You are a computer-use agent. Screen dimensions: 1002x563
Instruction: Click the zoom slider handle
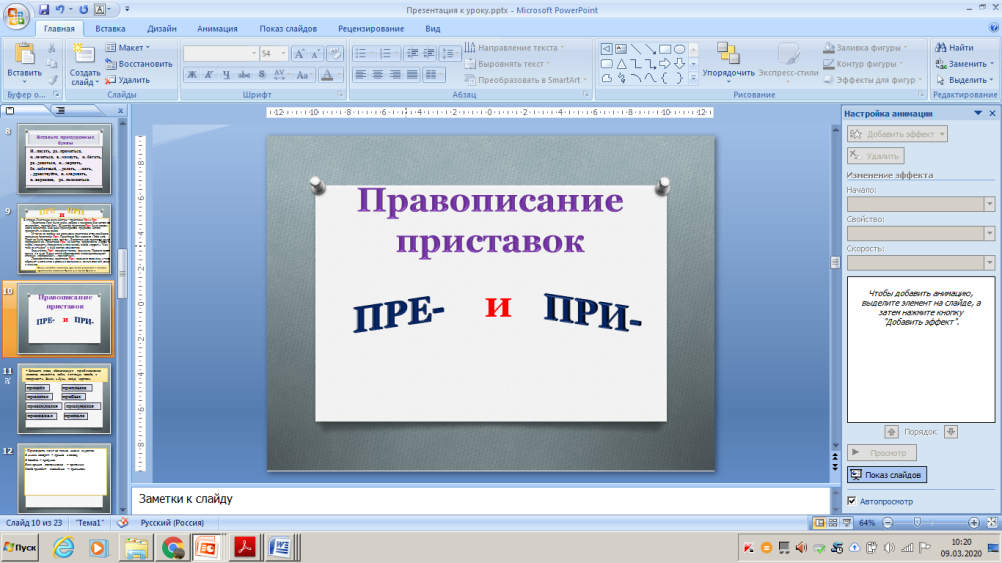pos(917,523)
